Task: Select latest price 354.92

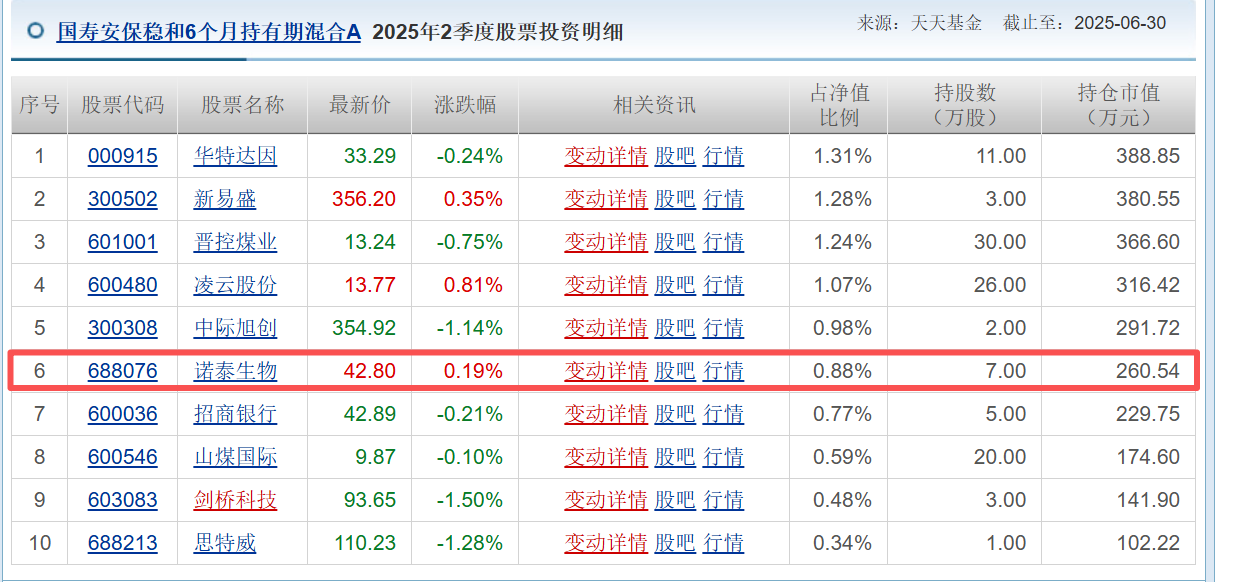Action: click(364, 328)
